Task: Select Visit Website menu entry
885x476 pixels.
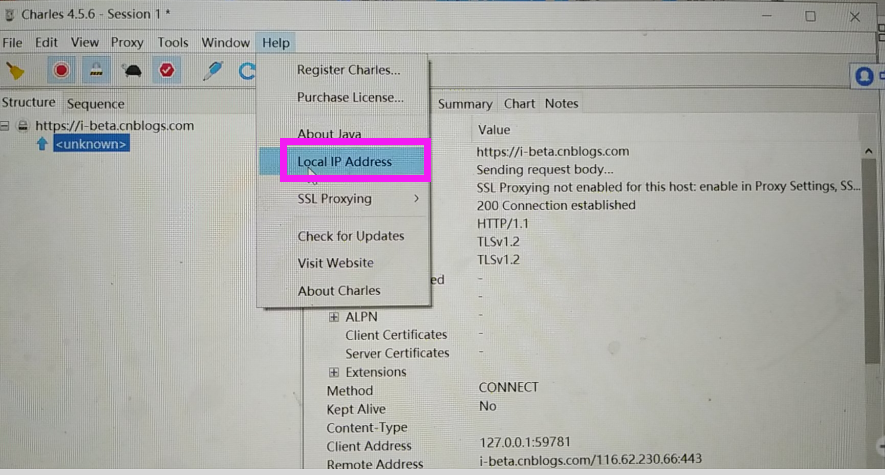Action: pyautogui.click(x=335, y=263)
